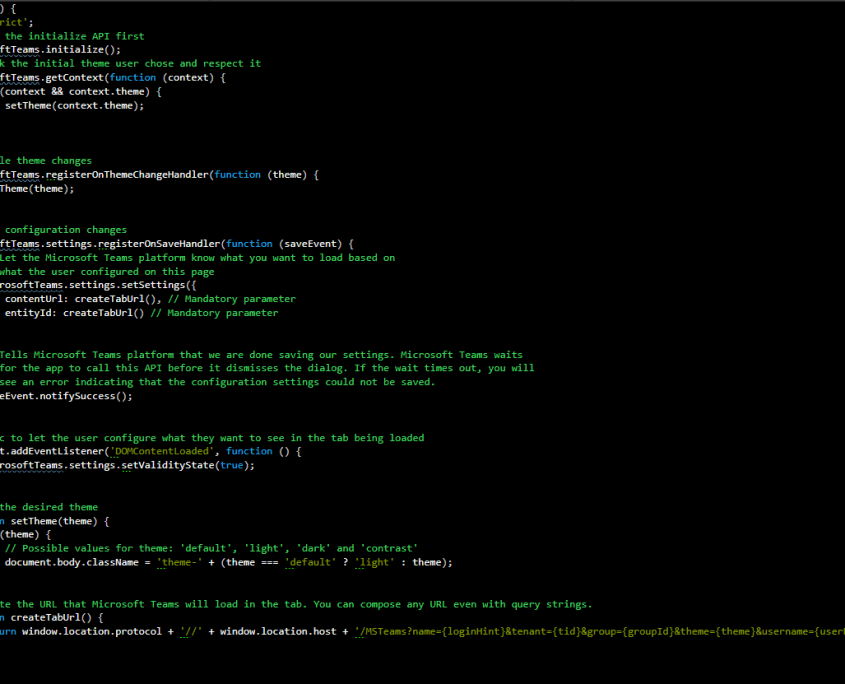Click the comment 'the desired theme'
Image resolution: width=845 pixels, height=684 pixels.
(x=49, y=507)
